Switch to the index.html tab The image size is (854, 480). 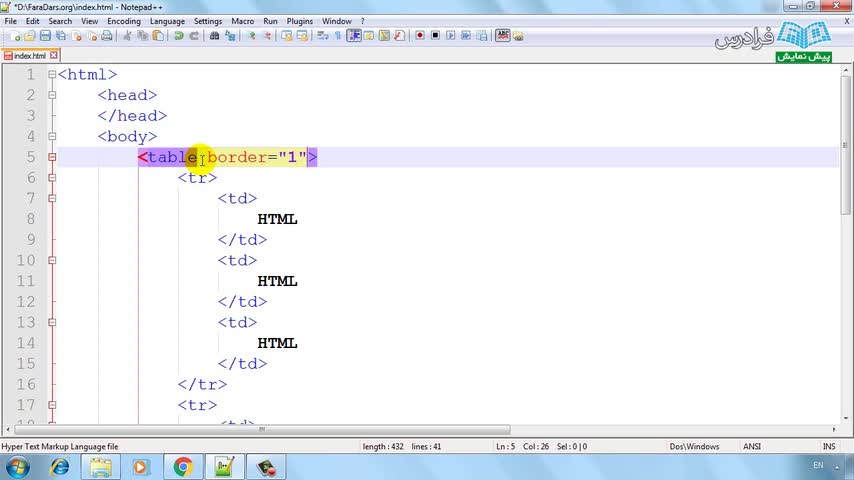[29, 56]
